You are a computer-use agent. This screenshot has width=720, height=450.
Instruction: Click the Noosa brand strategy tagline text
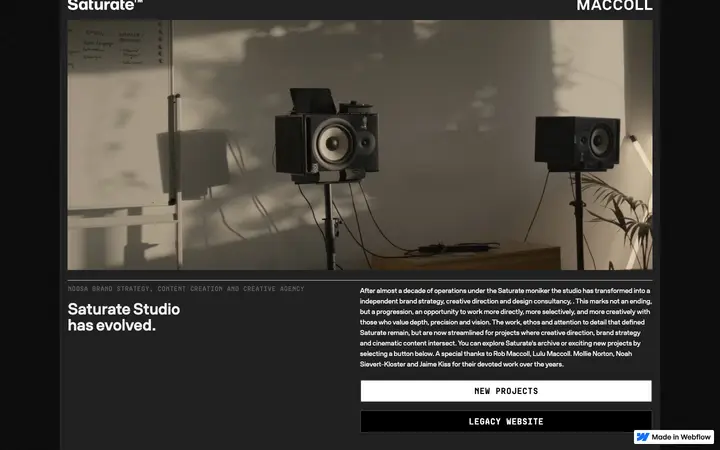pos(186,289)
